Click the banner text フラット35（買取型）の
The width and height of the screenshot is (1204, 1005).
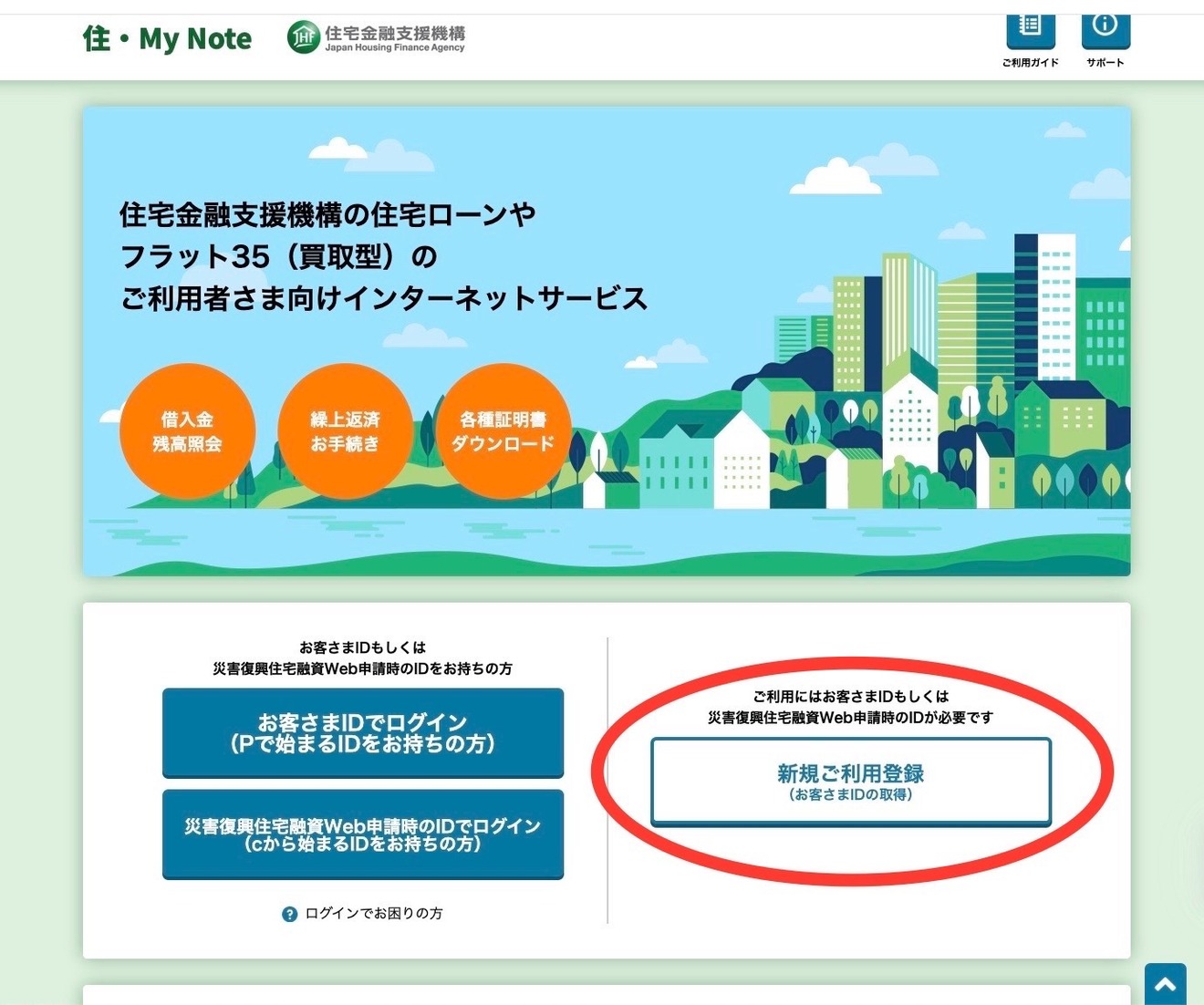coord(279,256)
